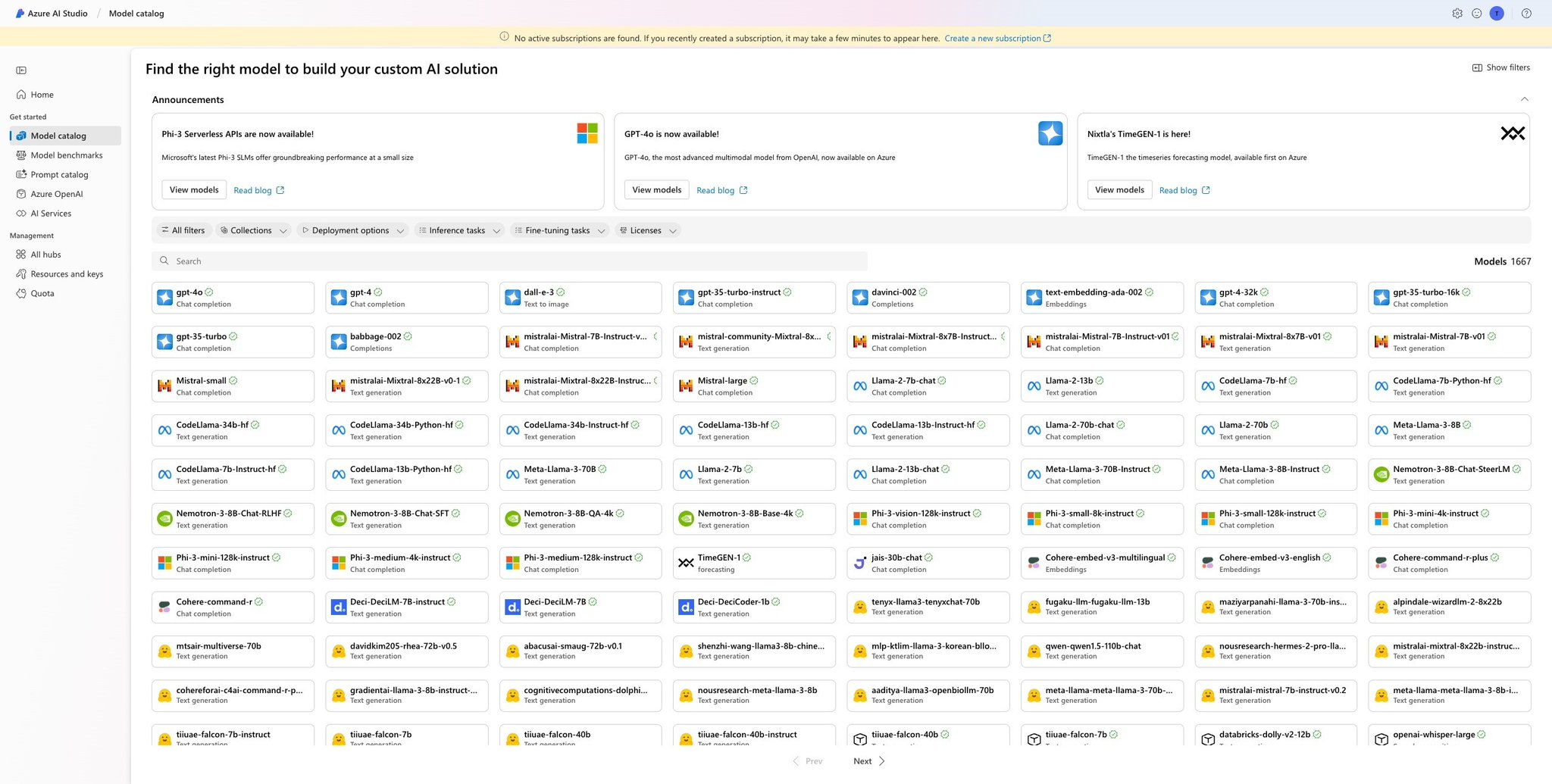
Task: Open the help question mark icon
Action: click(1526, 14)
